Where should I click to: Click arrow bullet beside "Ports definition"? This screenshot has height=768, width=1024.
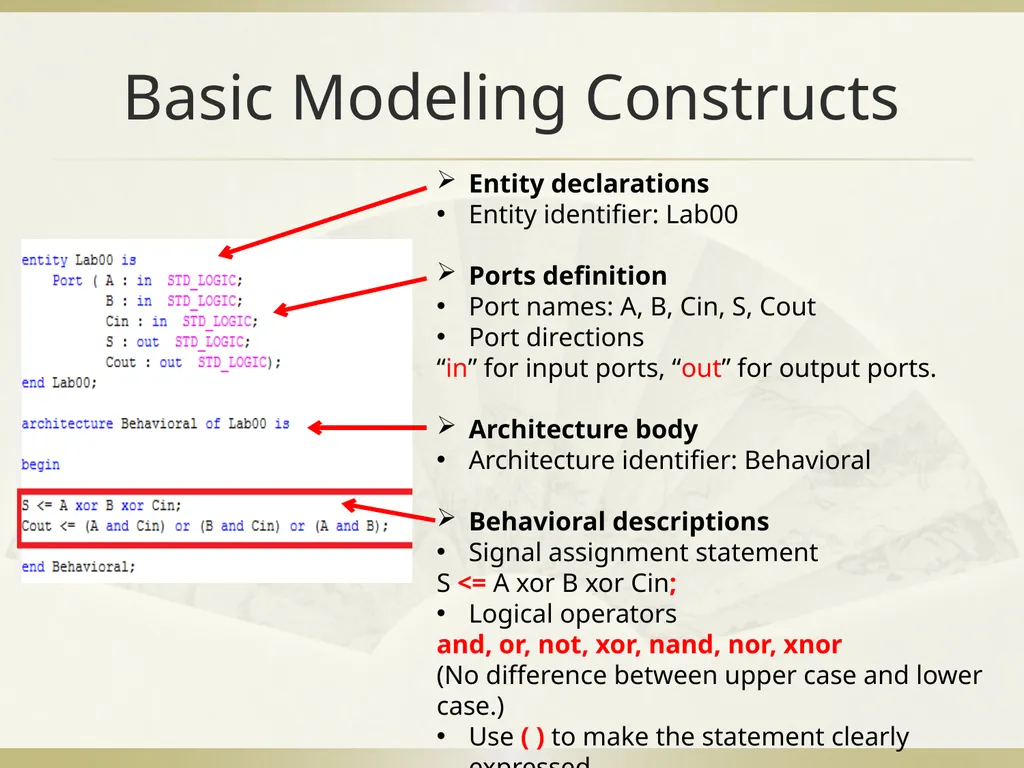[446, 272]
